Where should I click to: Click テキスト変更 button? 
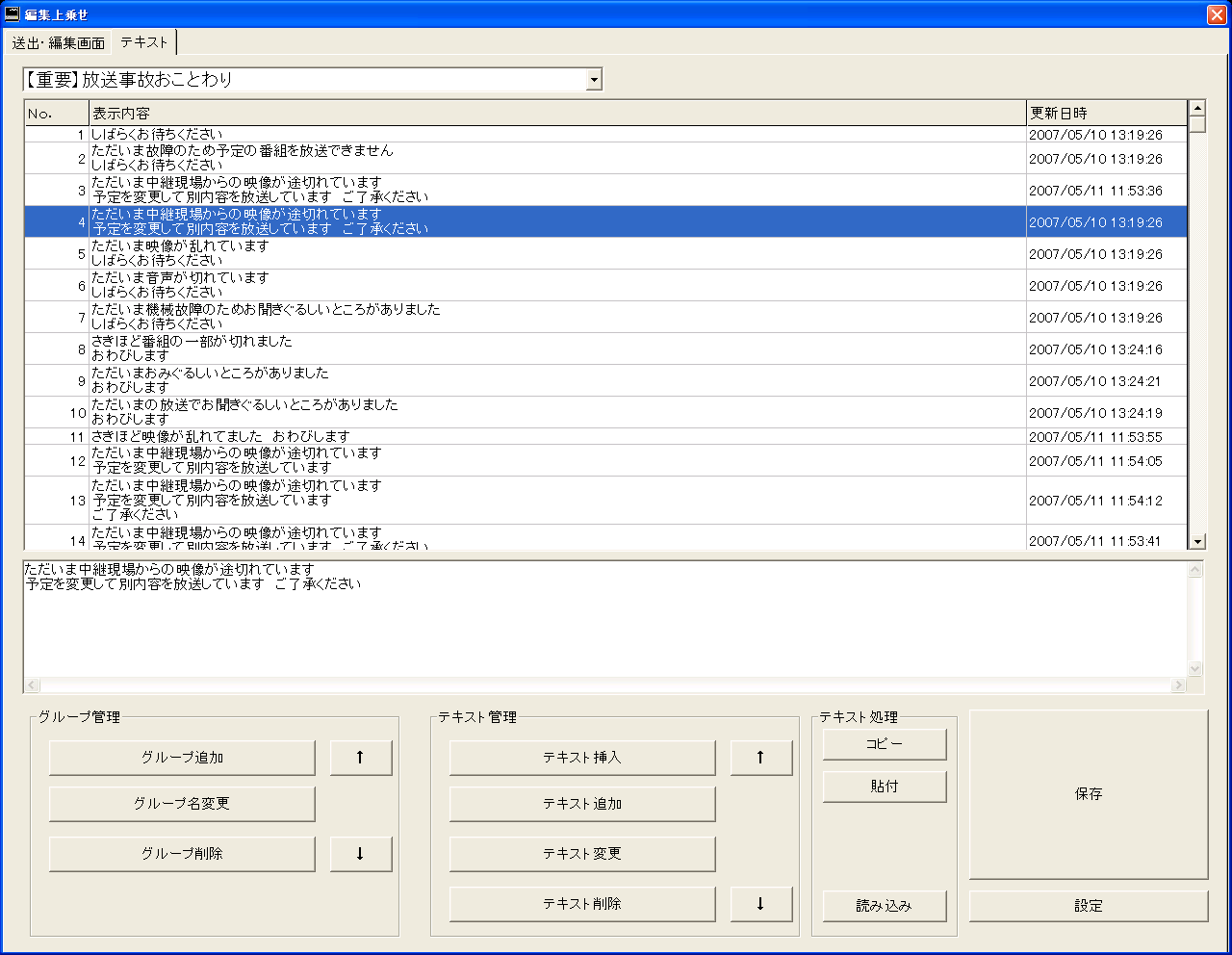582,854
